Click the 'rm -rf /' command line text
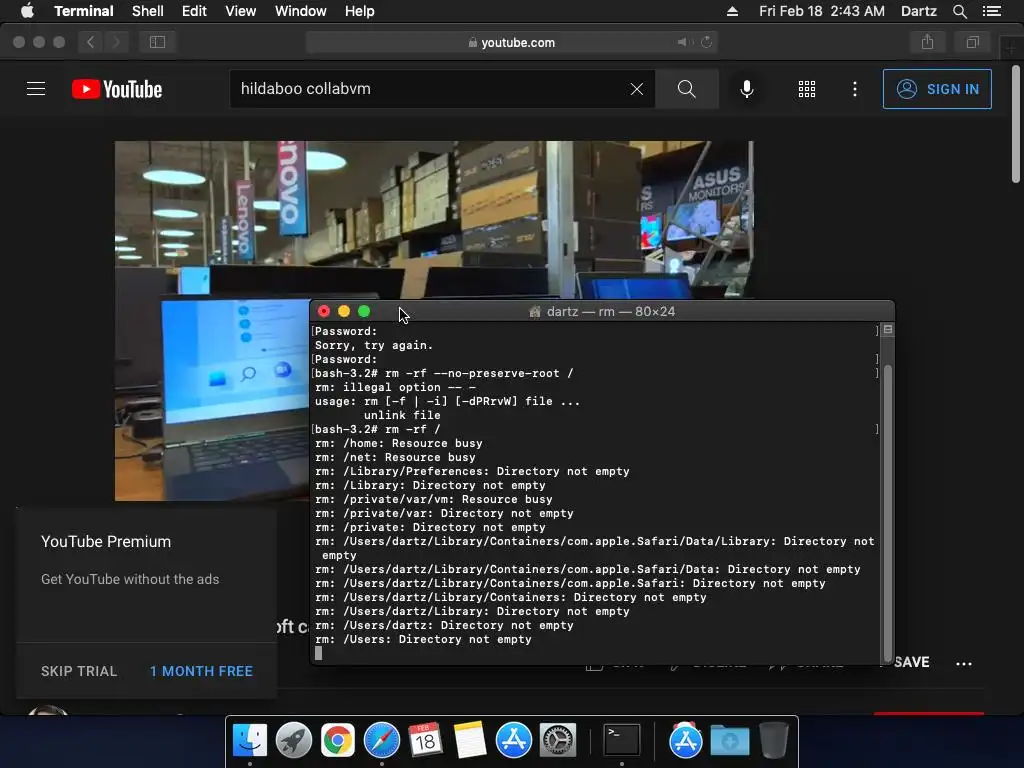Screen dimensions: 1024x768 (x=413, y=429)
